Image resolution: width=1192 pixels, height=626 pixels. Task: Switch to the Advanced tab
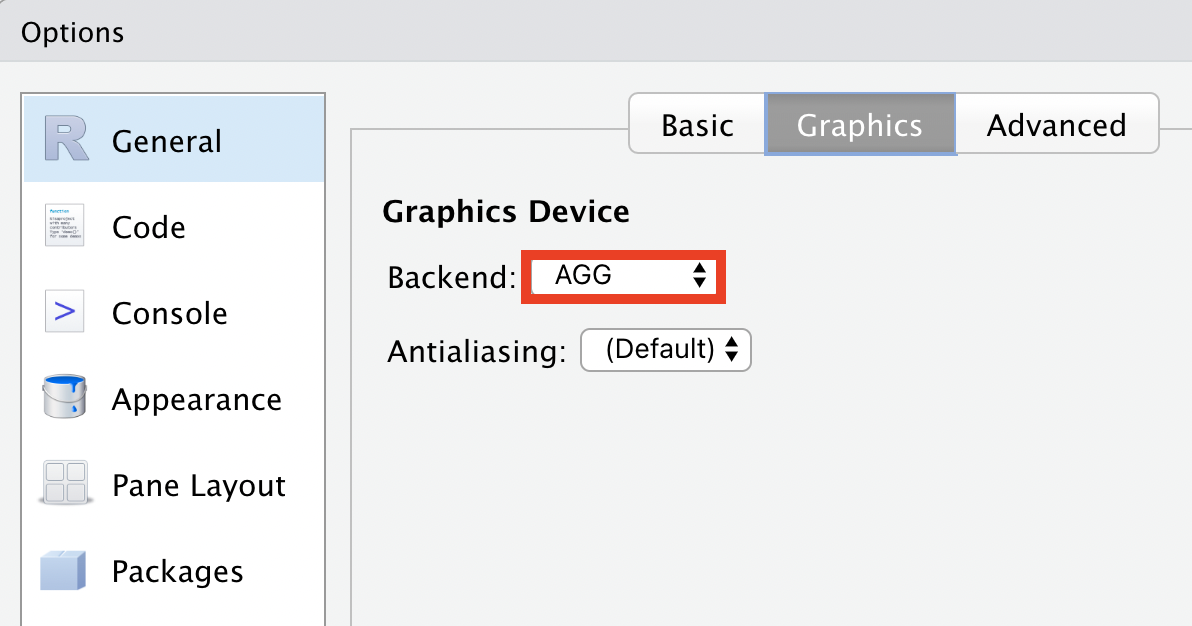[x=1057, y=124]
